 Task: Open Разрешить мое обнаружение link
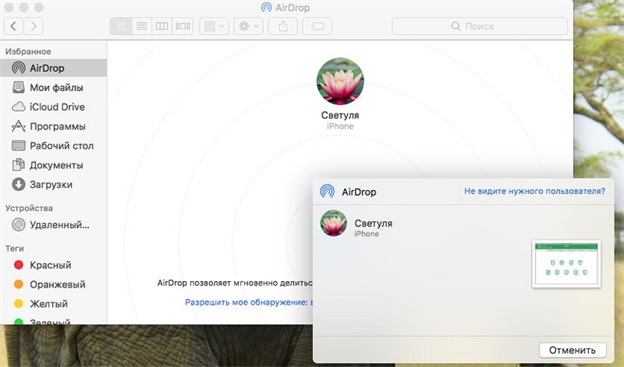click(249, 303)
